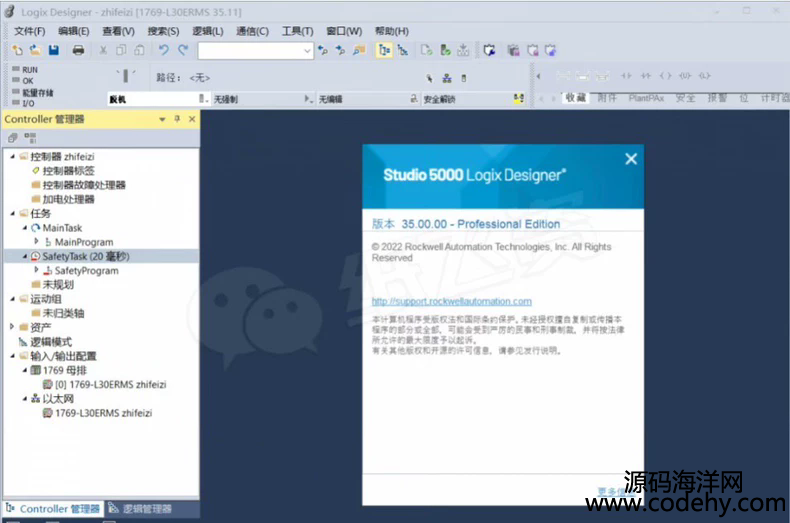Image resolution: width=790 pixels, height=523 pixels.
Task: Select the 逻辑模式 tree item
Action: 51,342
